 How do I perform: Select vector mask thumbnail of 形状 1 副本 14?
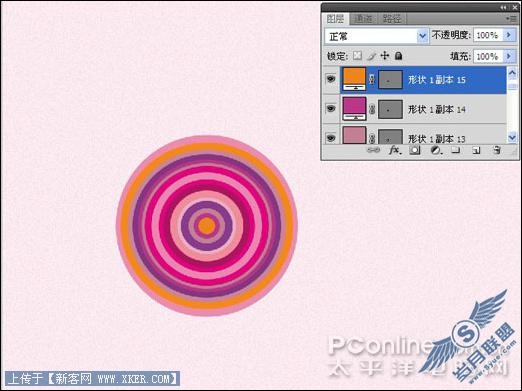(390, 109)
